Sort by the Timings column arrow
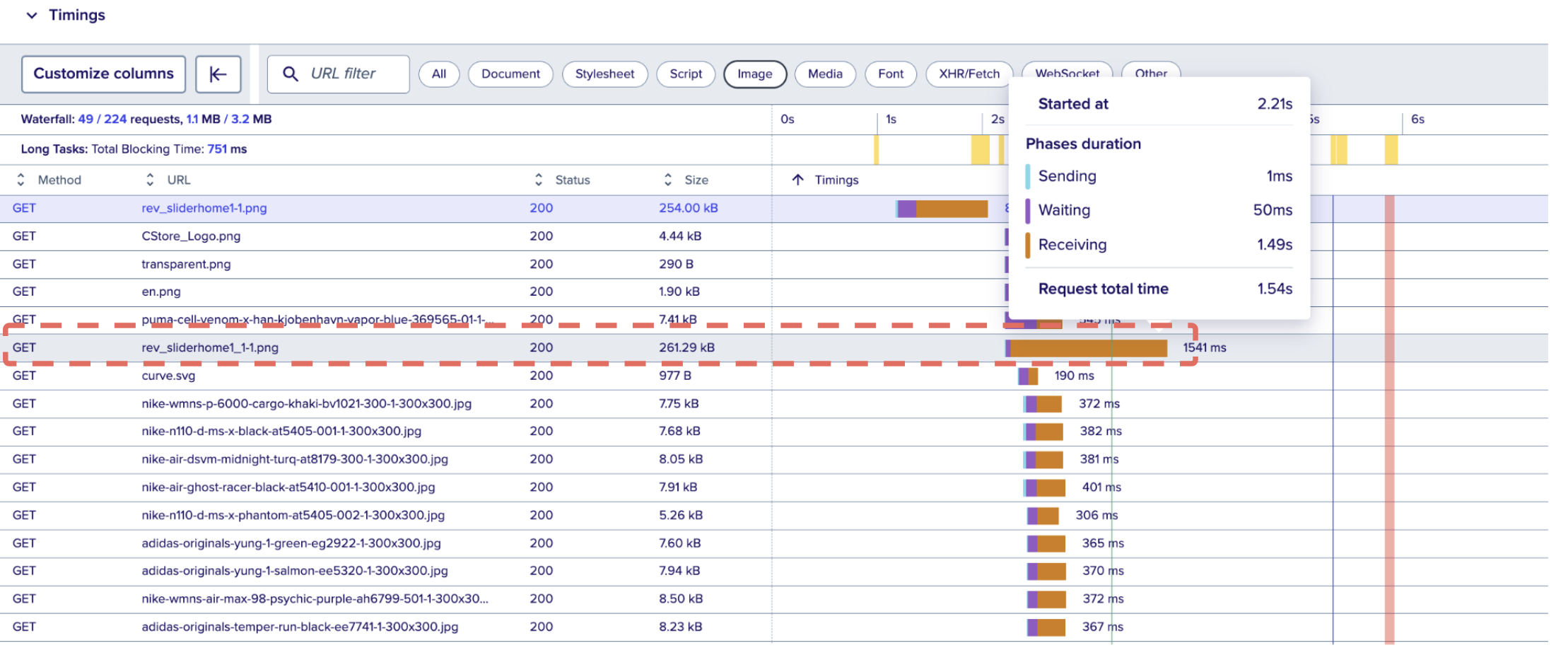 [797, 180]
